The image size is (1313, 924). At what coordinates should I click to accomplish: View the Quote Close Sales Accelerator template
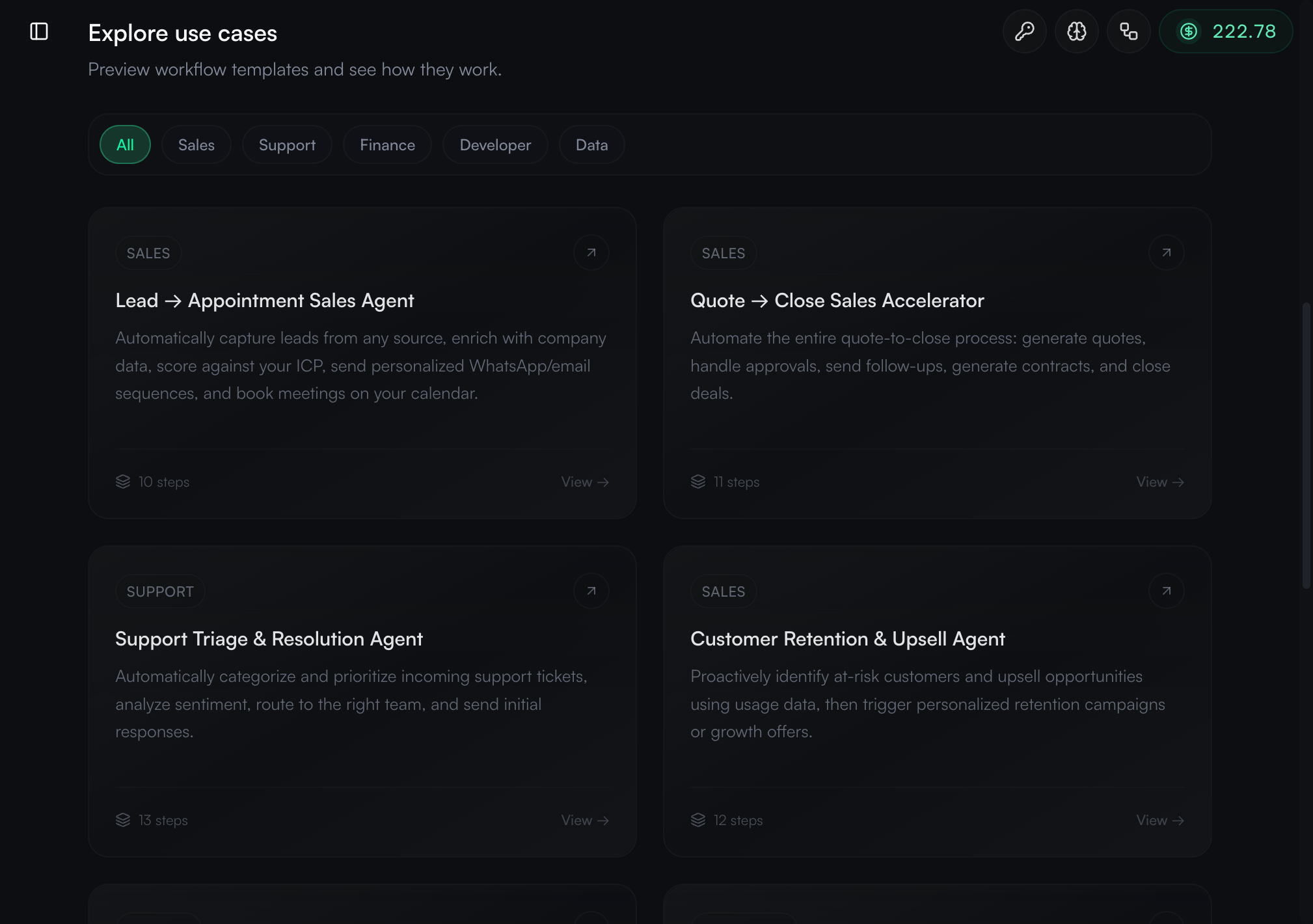(x=1159, y=482)
